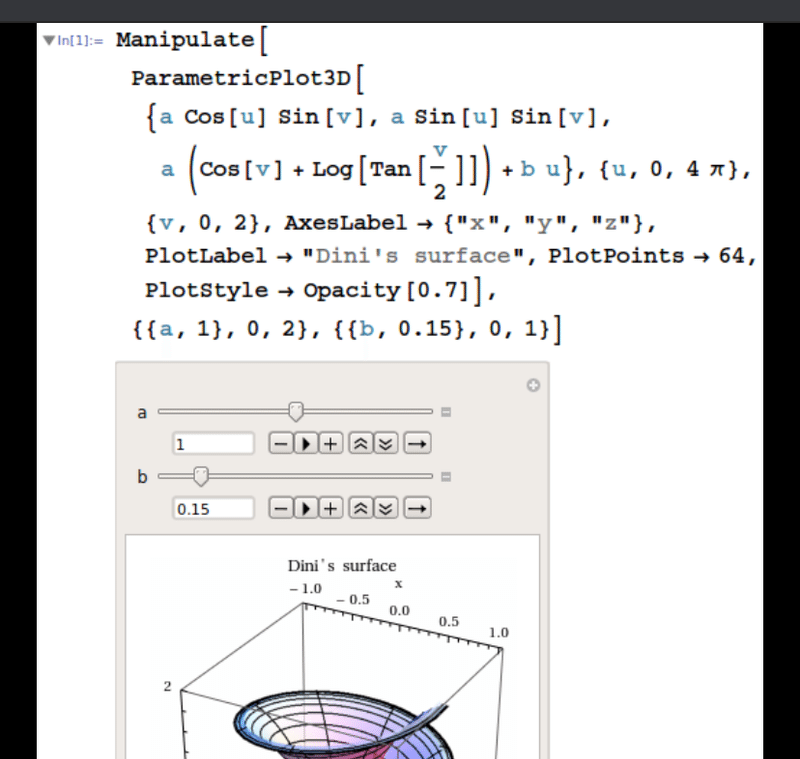The height and width of the screenshot is (759, 800).
Task: Slow down animation of parameter a
Action: (386, 443)
